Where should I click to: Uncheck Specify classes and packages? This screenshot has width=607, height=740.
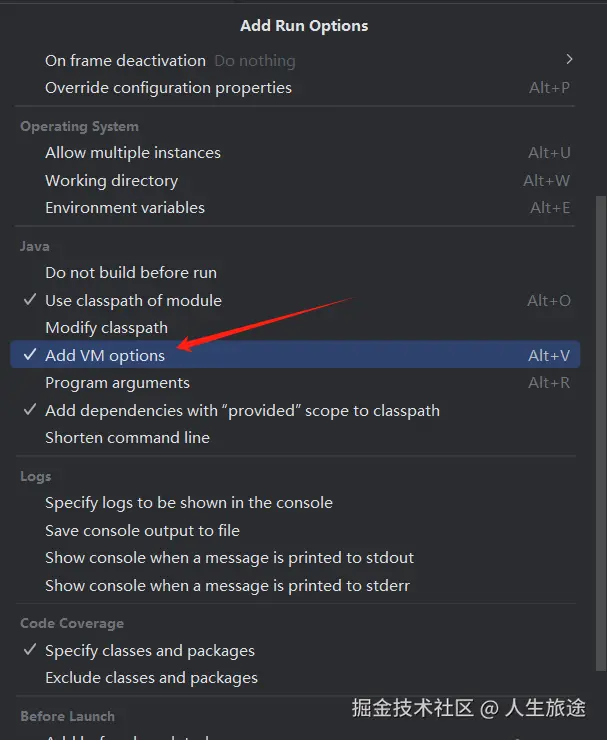[150, 651]
